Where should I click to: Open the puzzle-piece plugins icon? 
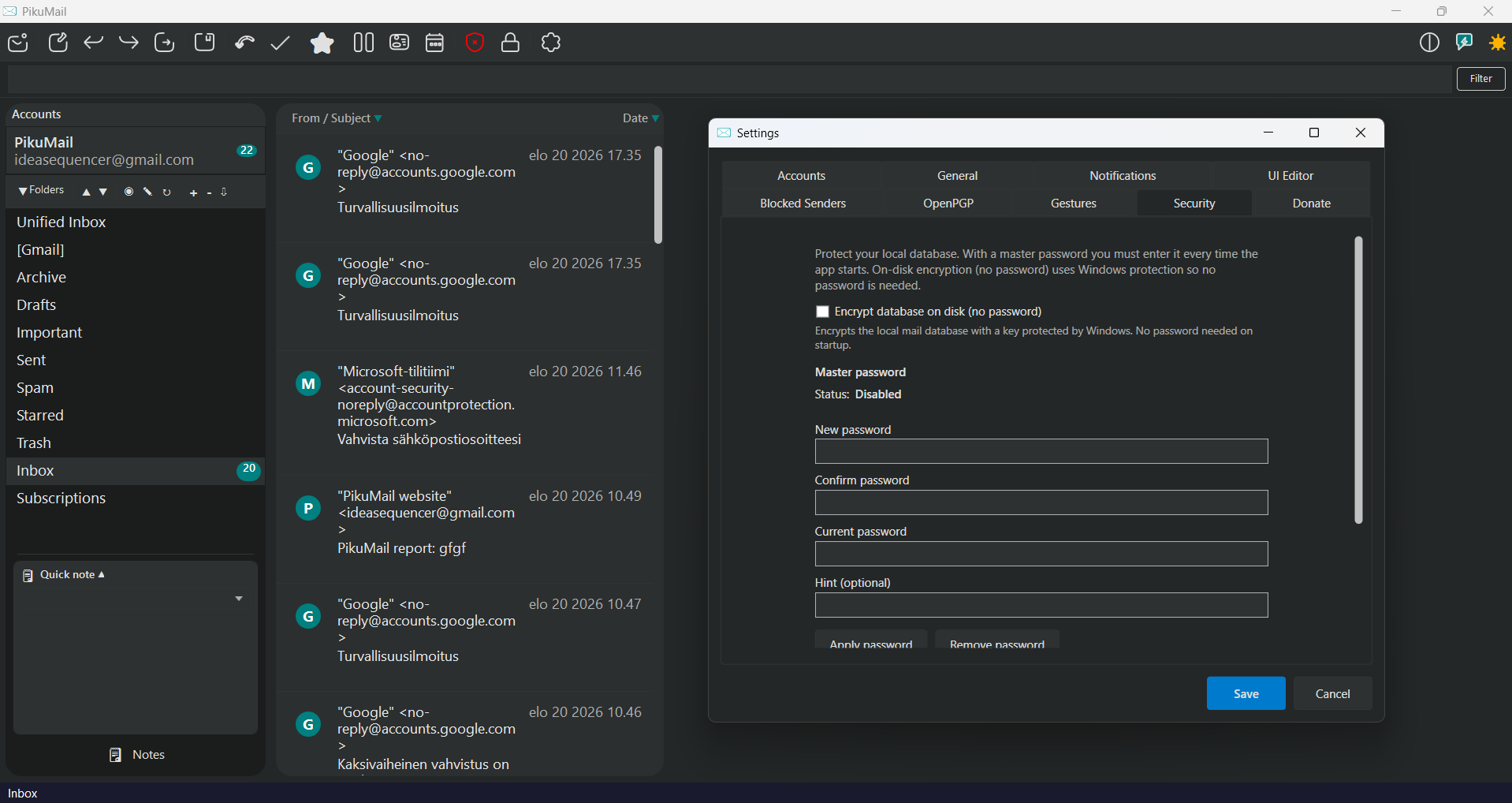point(551,43)
